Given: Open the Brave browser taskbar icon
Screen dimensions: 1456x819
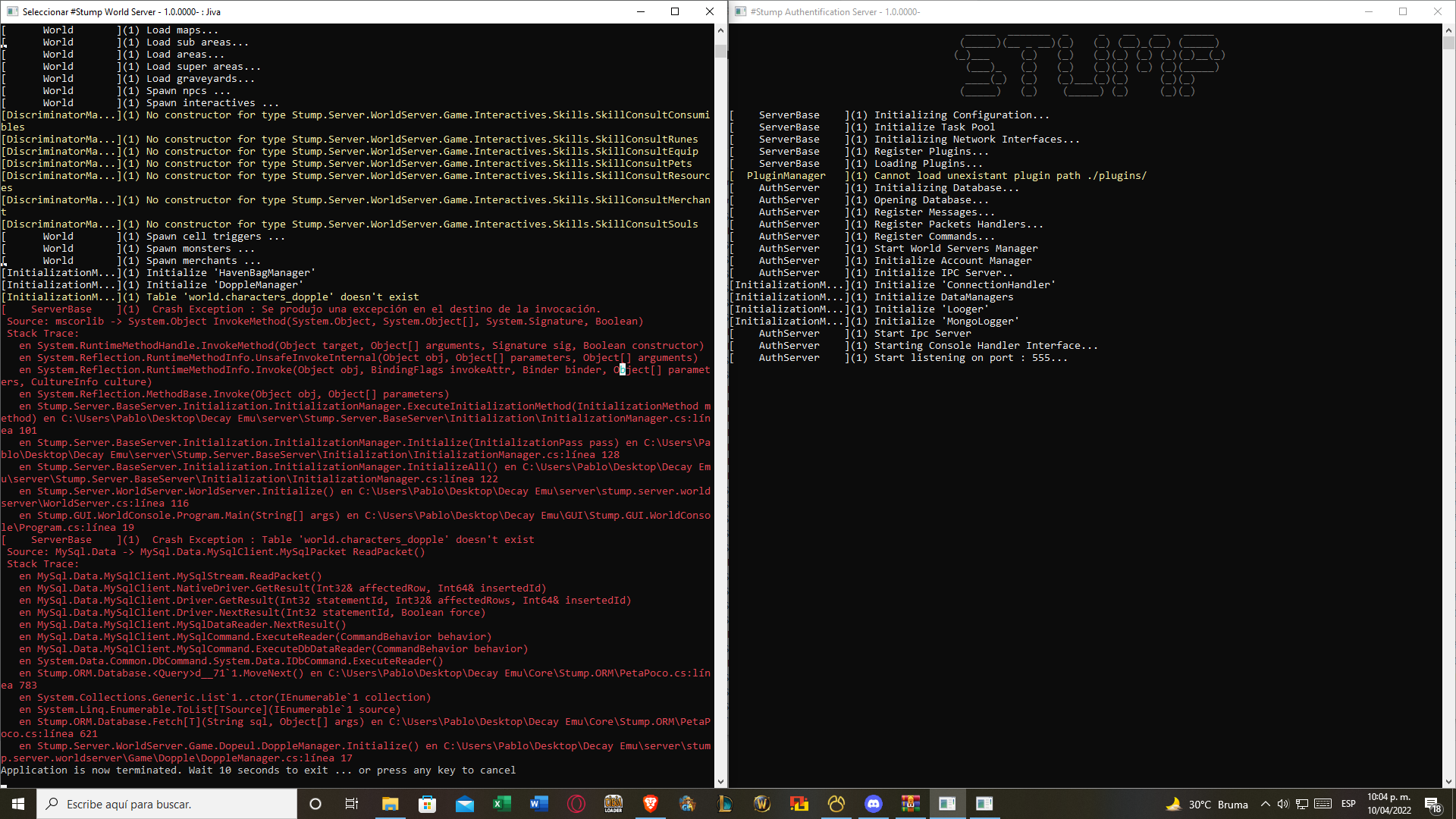Looking at the screenshot, I should point(650,804).
